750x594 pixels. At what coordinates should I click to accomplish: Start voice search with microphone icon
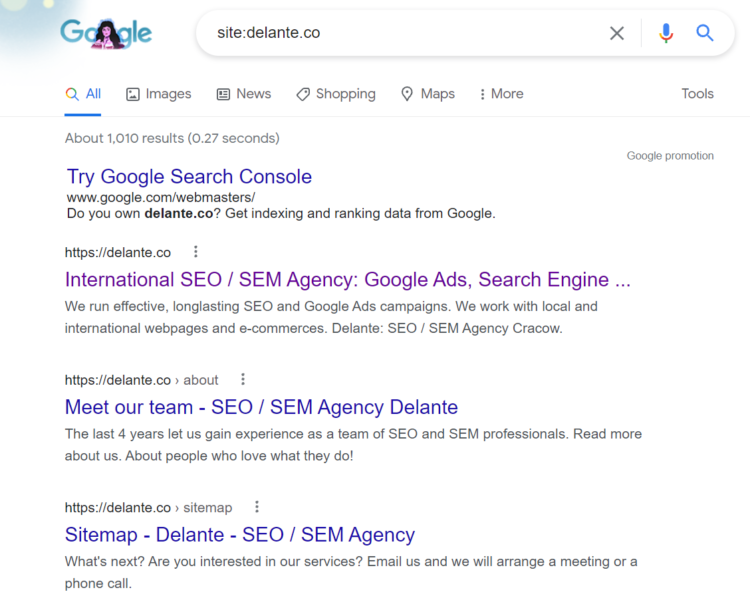(x=666, y=33)
